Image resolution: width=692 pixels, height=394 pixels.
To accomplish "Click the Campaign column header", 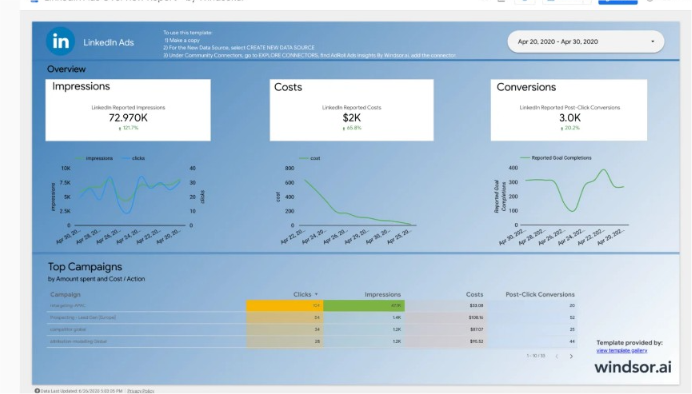I will click(x=65, y=294).
